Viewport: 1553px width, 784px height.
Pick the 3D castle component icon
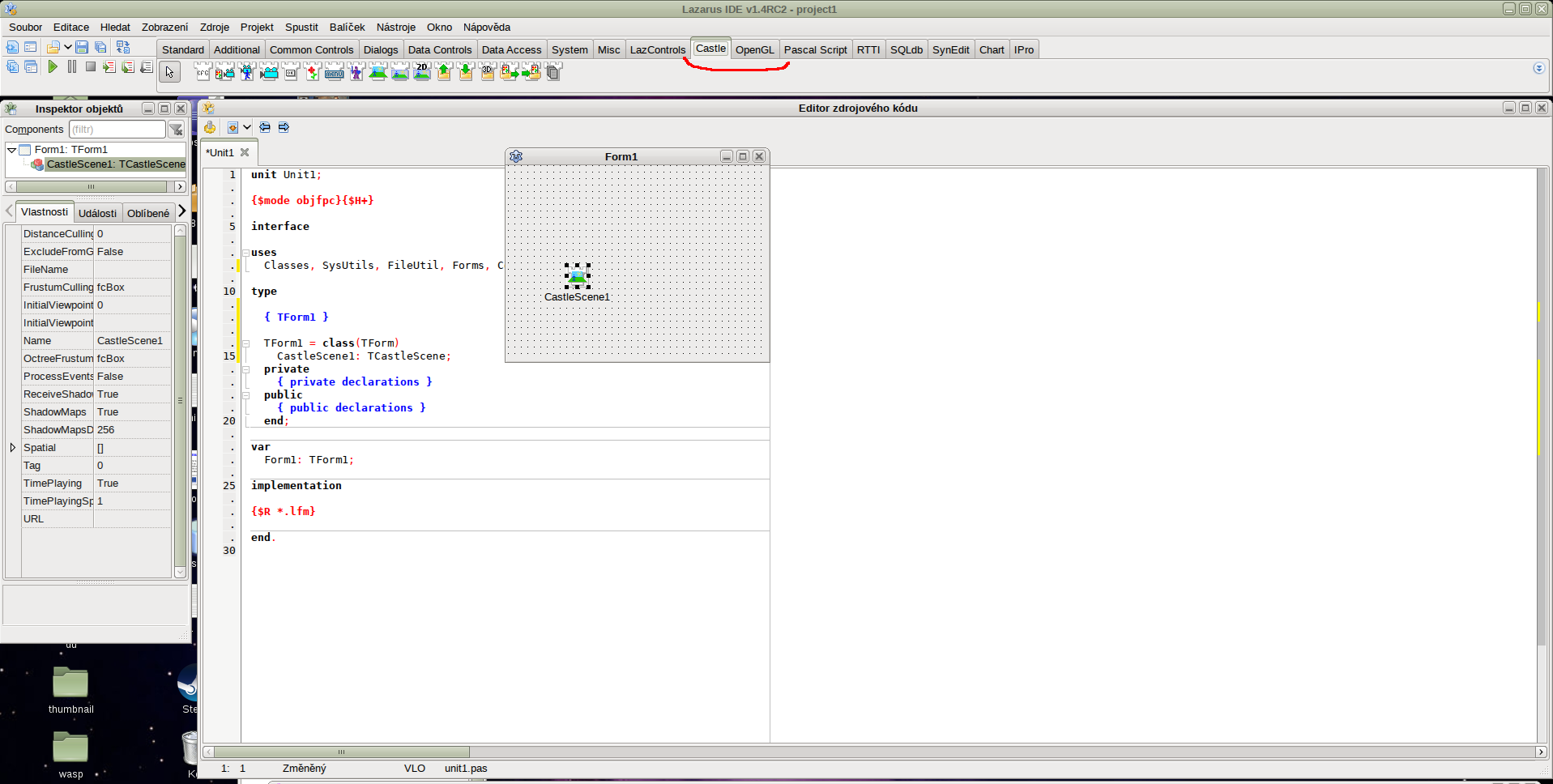[487, 72]
